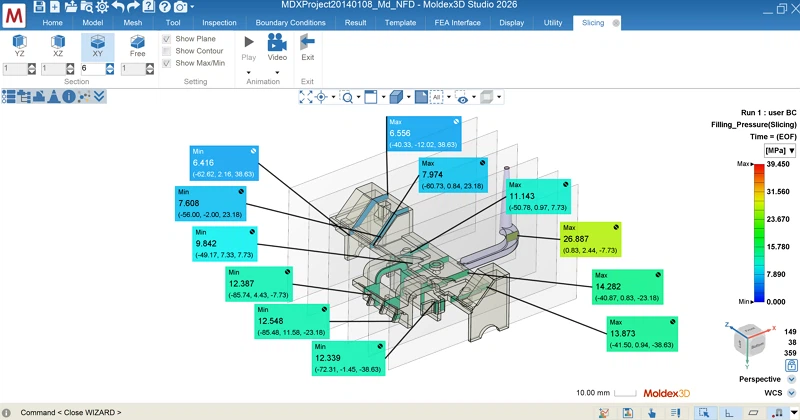Click the Fit to window icon
800x420 pixels.
[x=306, y=97]
